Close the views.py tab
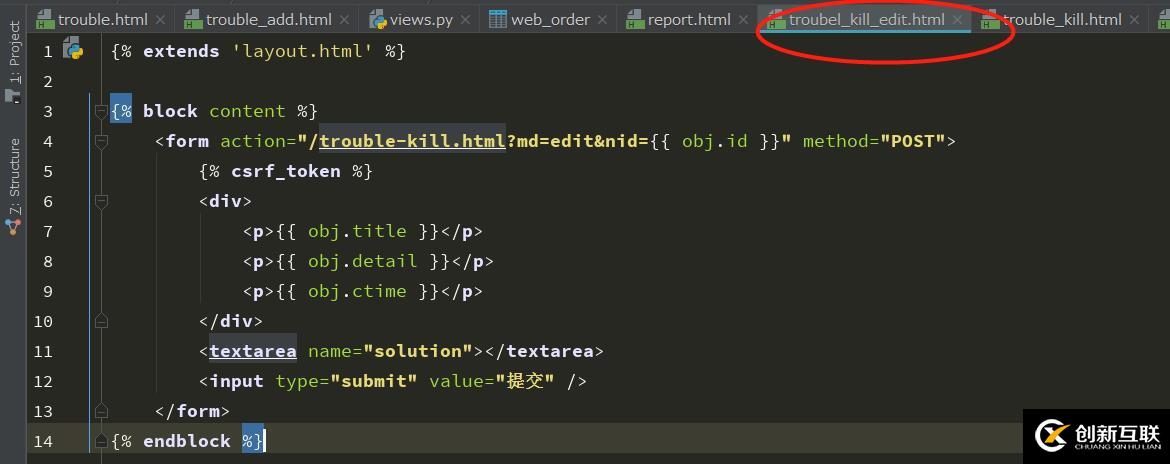 click(x=468, y=20)
